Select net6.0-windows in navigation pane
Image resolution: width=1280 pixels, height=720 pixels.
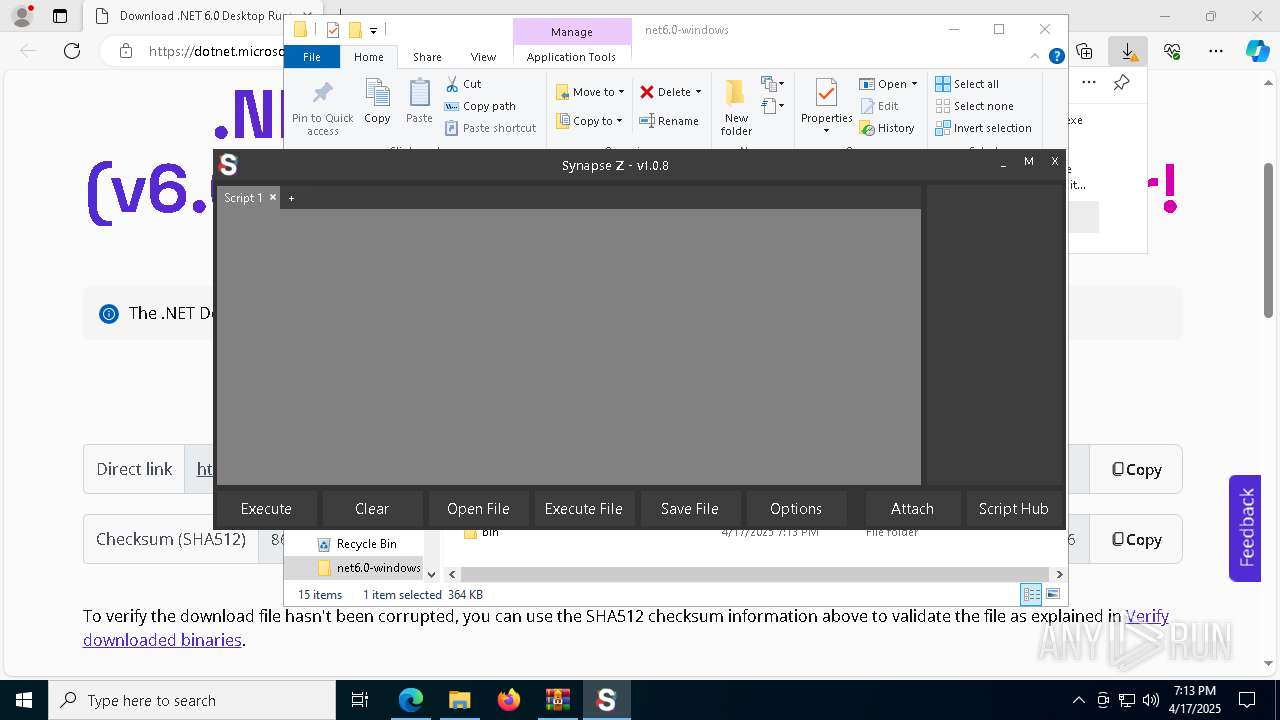[369, 568]
